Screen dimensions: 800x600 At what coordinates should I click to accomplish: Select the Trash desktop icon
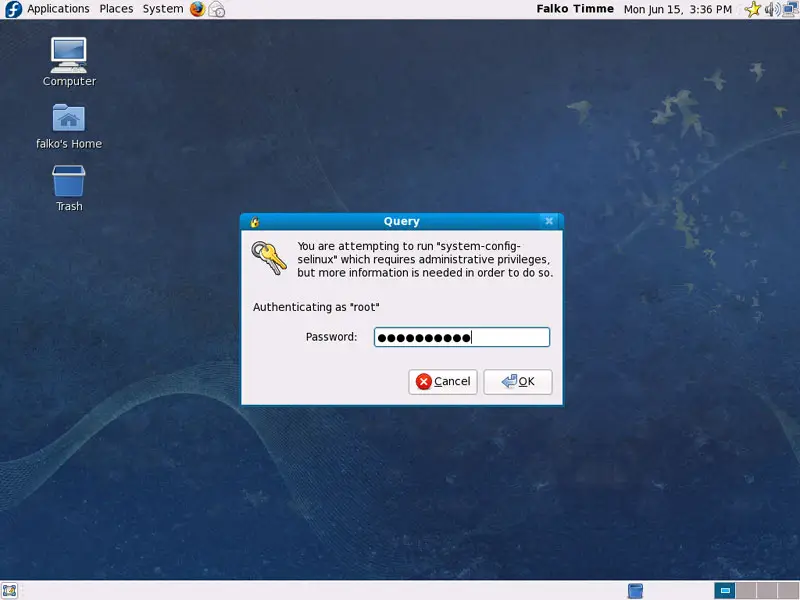pyautogui.click(x=69, y=188)
